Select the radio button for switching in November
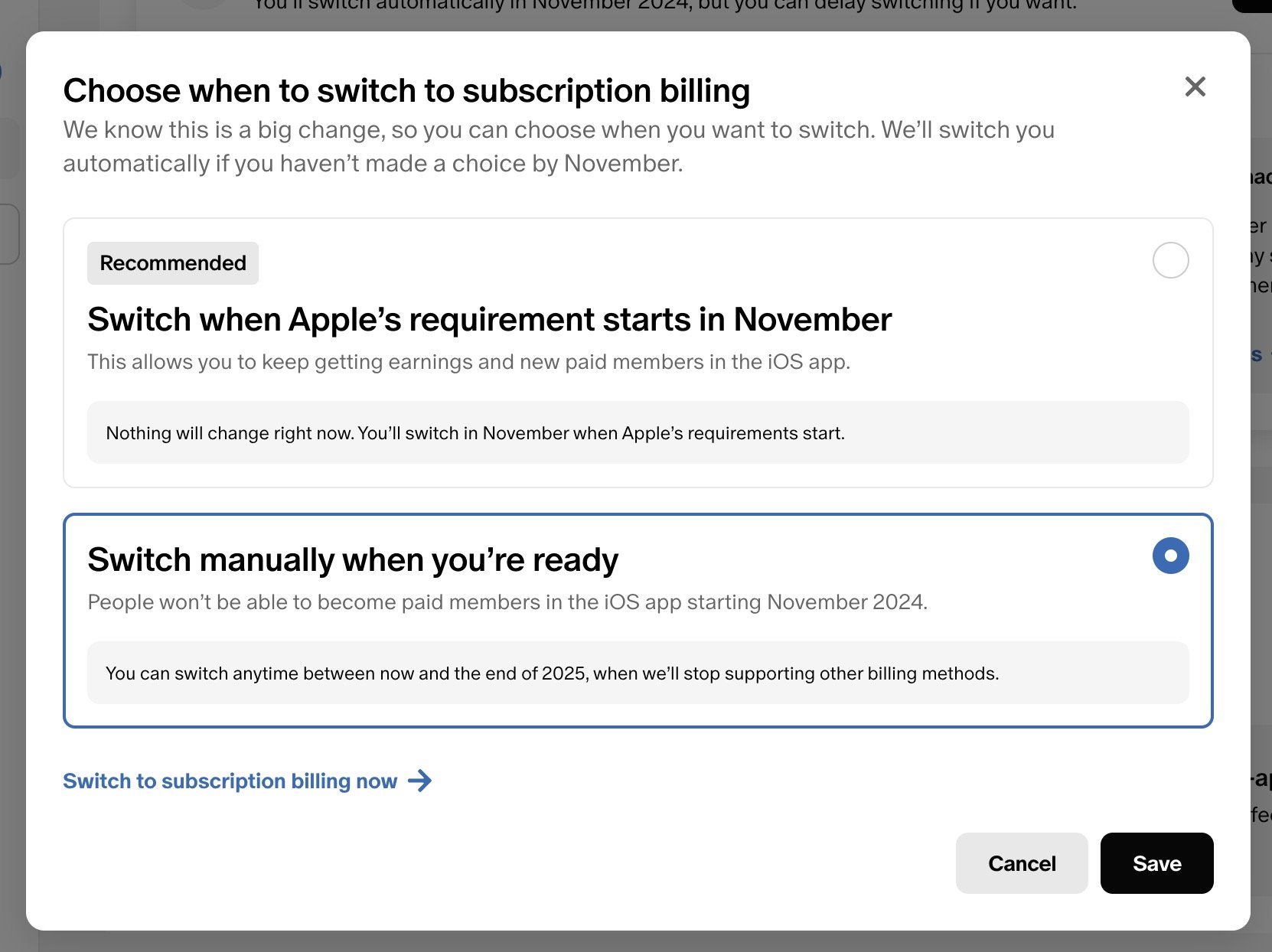Screen dimensions: 1272x952 1170,260
